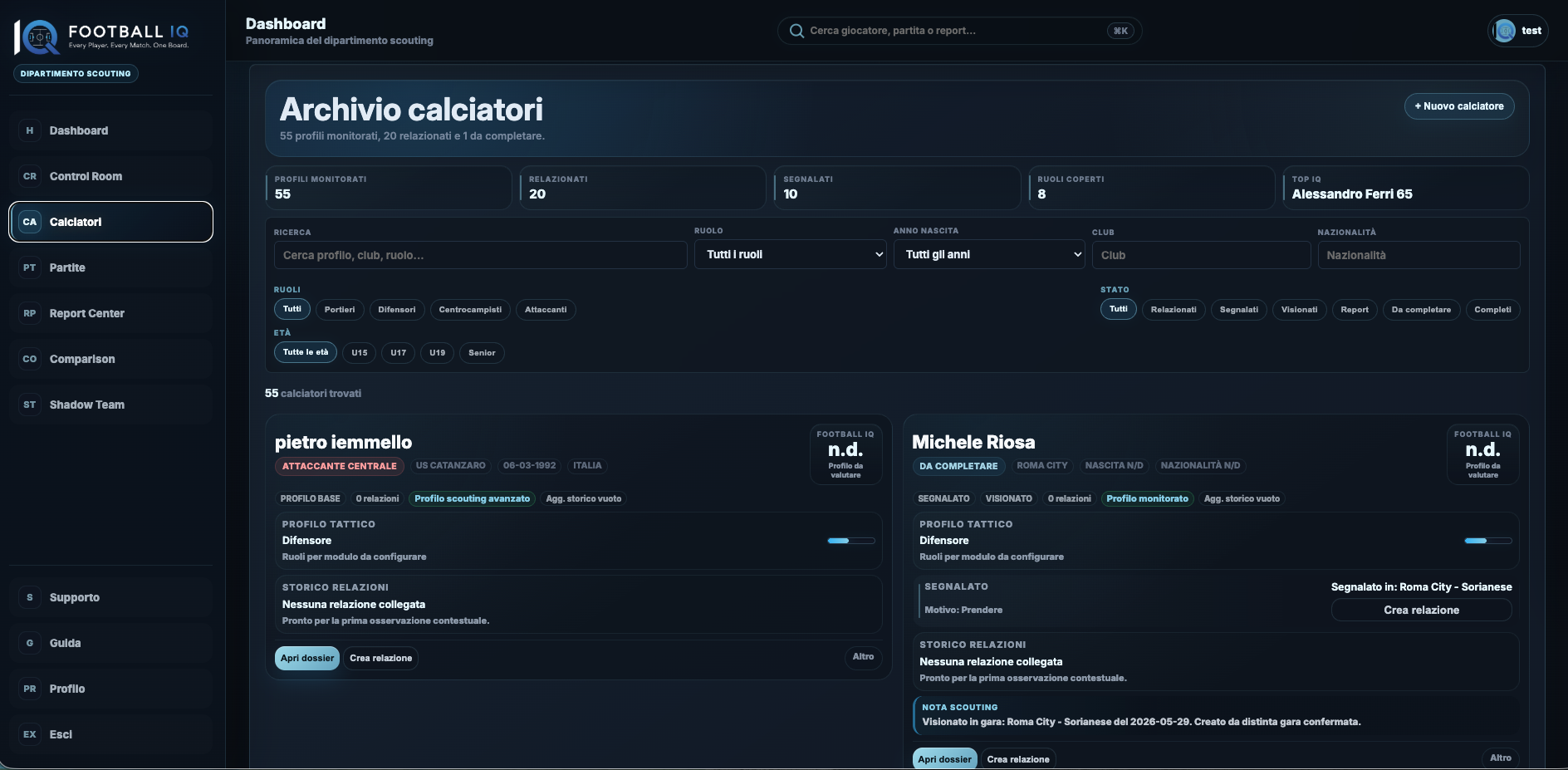Click pietro iemmello tactical profile progress bar
Screen dimensions: 1568x770
851,541
